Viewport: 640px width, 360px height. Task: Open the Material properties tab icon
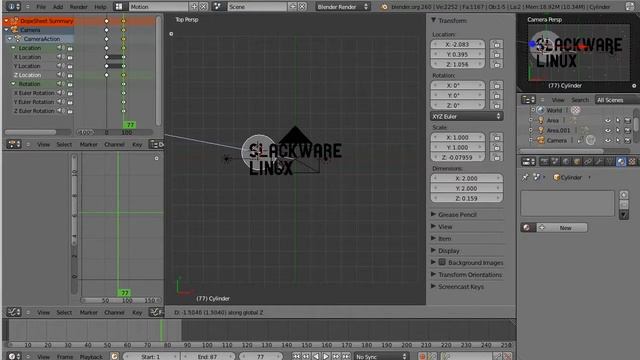coord(621,162)
